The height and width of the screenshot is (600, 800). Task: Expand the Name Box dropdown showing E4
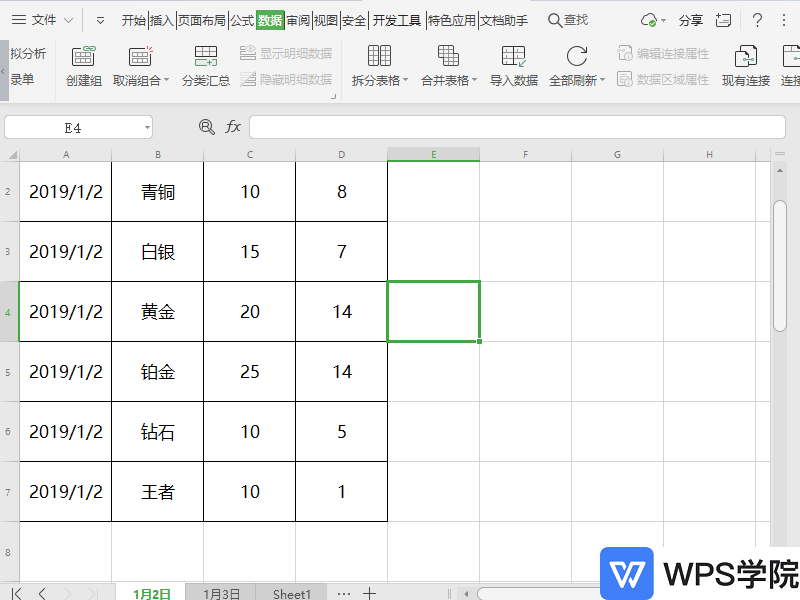pos(146,127)
